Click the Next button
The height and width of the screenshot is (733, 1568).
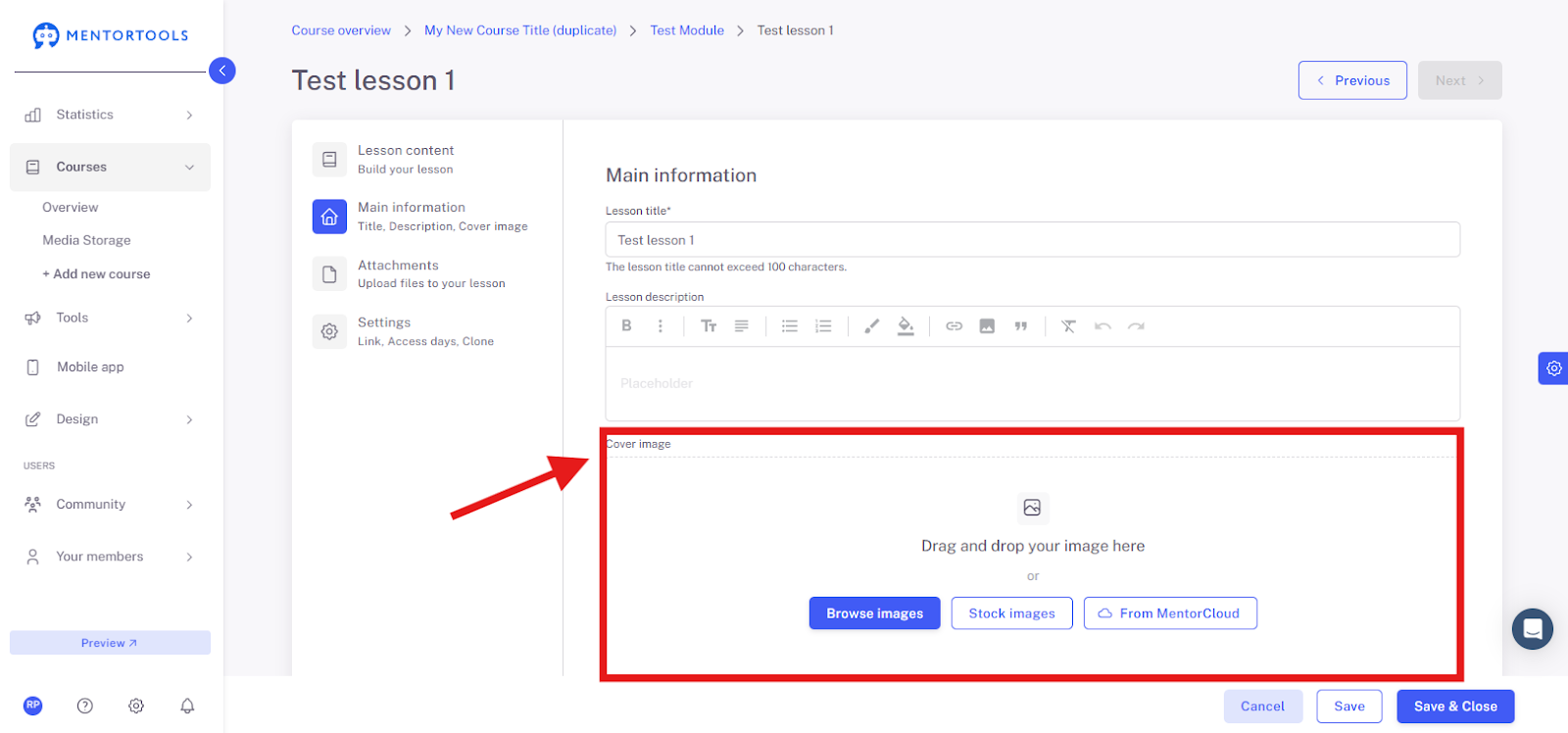coord(1459,80)
